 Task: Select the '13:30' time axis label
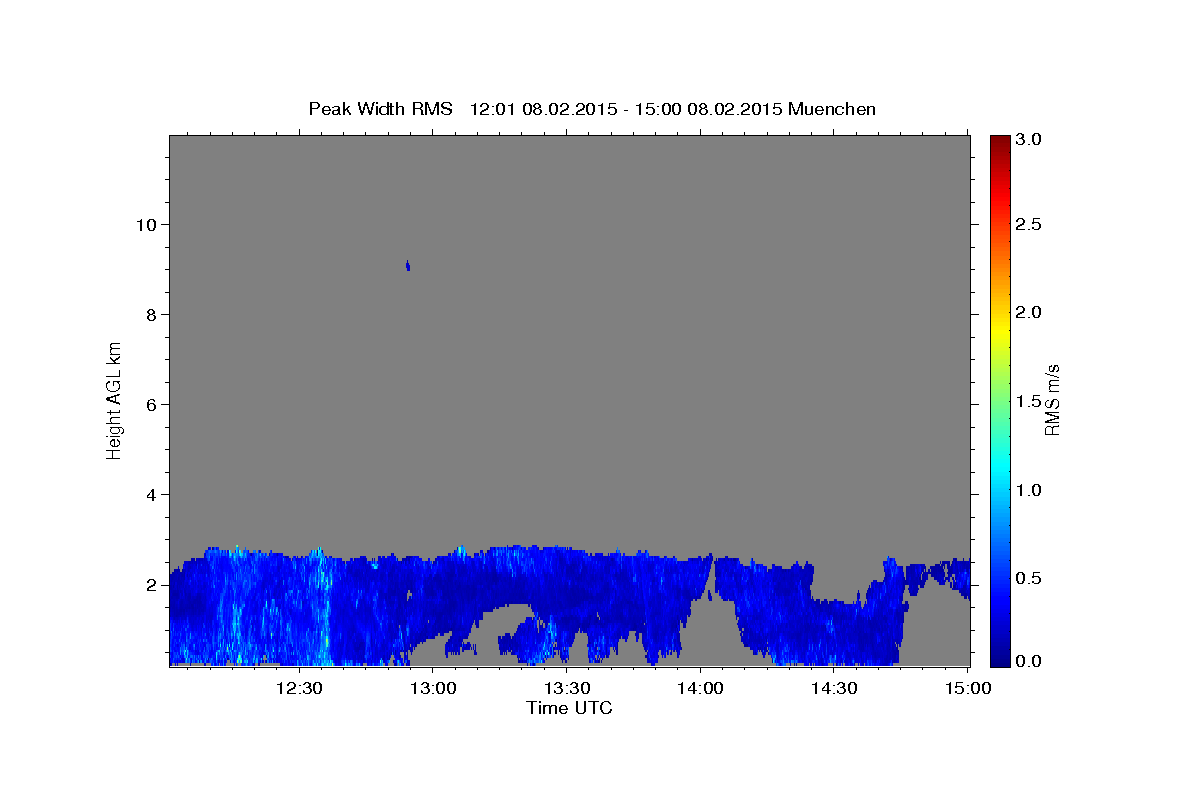click(x=566, y=688)
